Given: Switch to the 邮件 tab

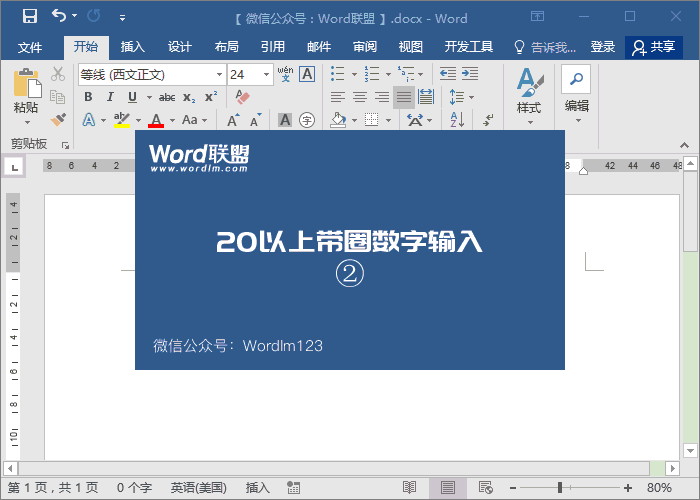Looking at the screenshot, I should 319,47.
